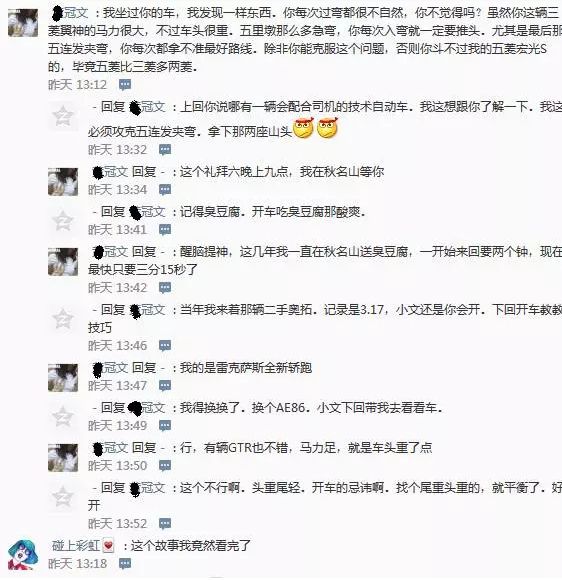Open the 碰上彩虹 username link
Image resolution: width=562 pixels, height=580 pixels.
[x=76, y=546]
